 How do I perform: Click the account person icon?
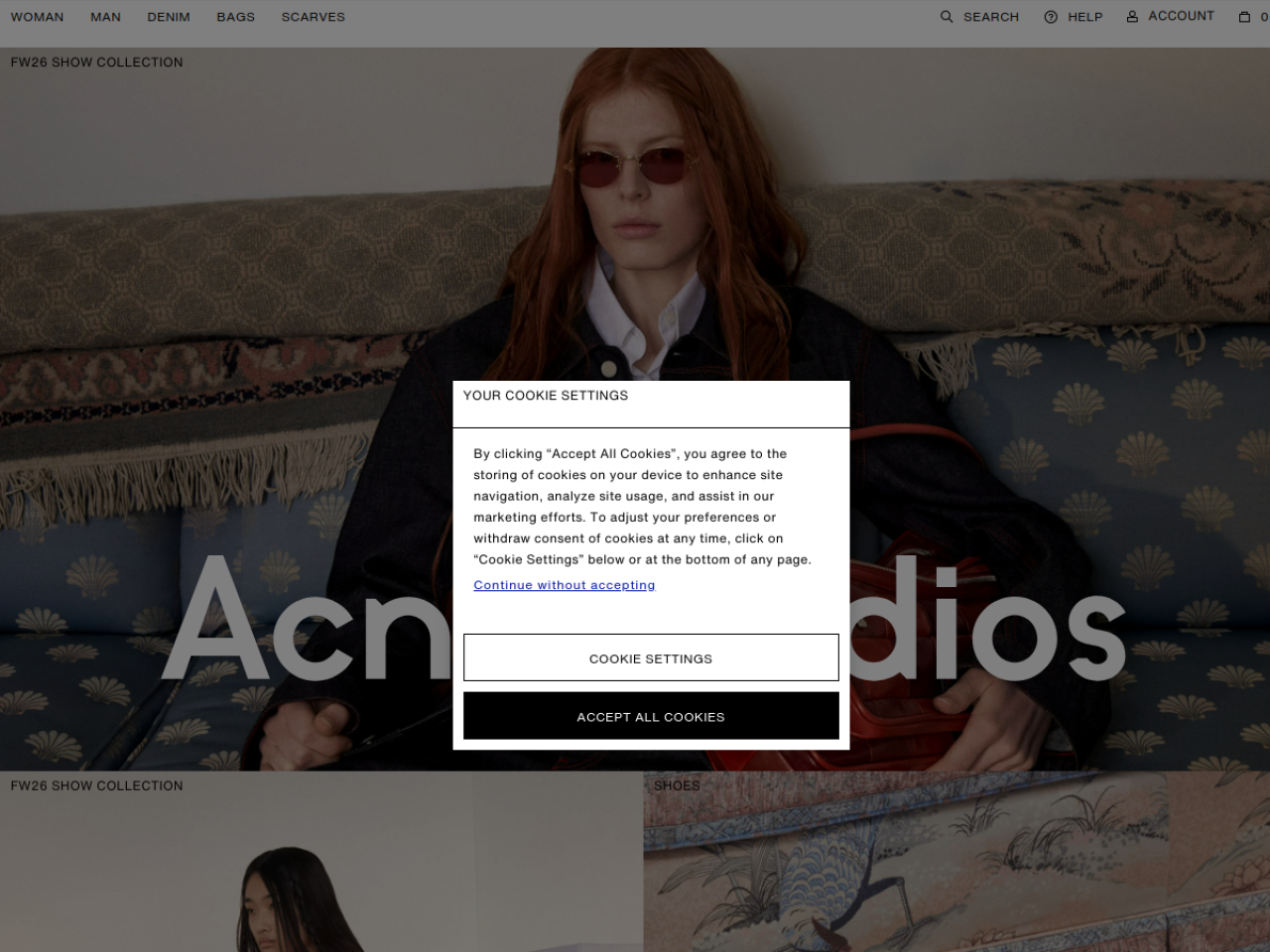(x=1132, y=17)
